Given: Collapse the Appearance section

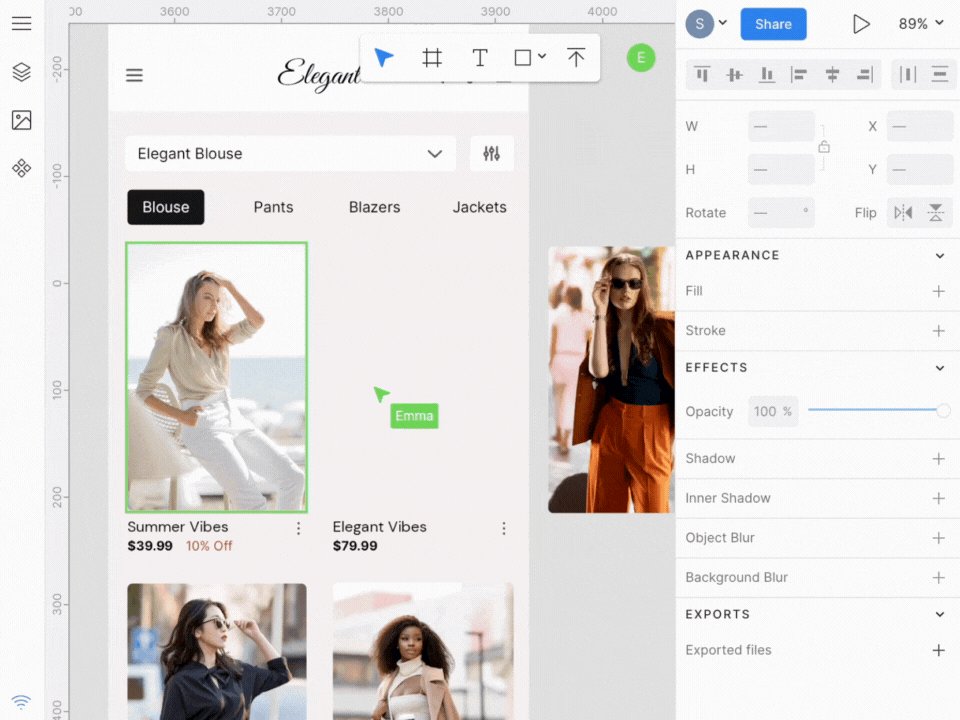Looking at the screenshot, I should pos(939,256).
